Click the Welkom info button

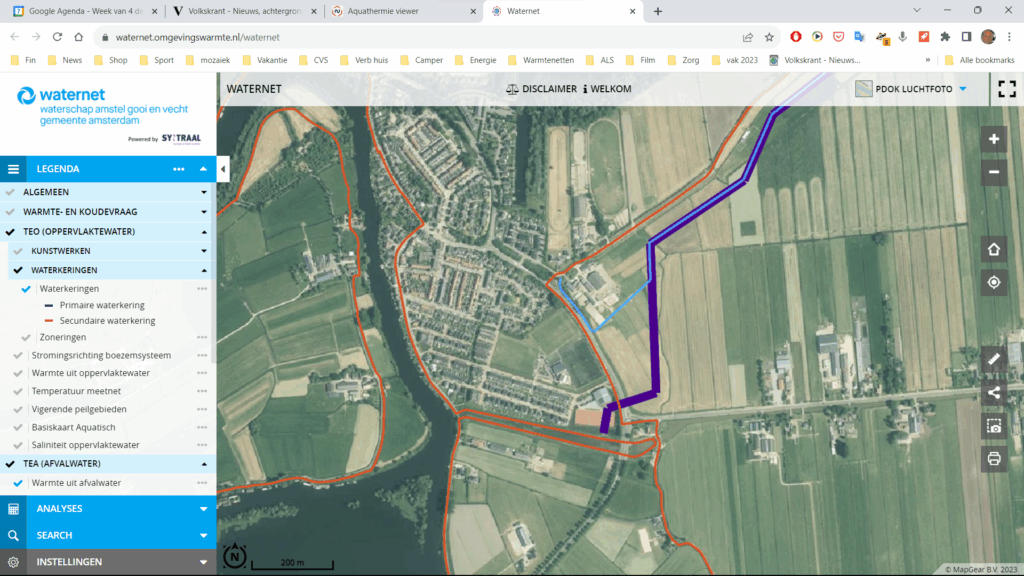[x=607, y=89]
